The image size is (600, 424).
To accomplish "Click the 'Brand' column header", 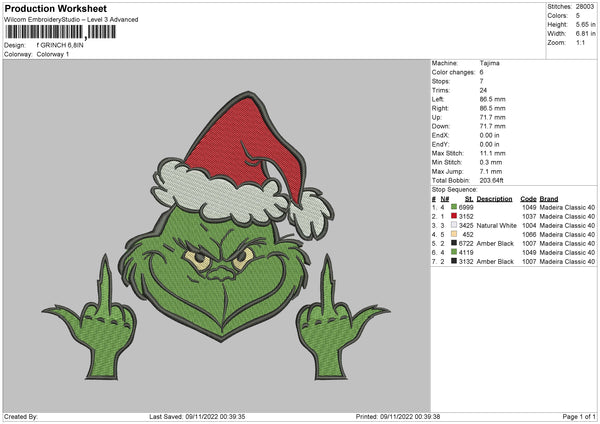I will coord(549,199).
